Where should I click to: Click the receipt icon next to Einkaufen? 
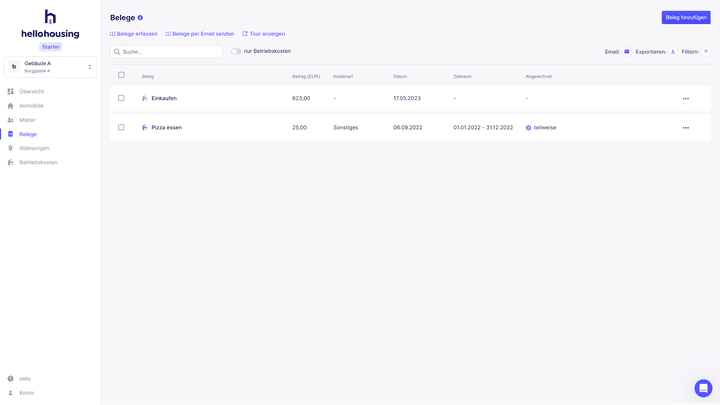(145, 99)
